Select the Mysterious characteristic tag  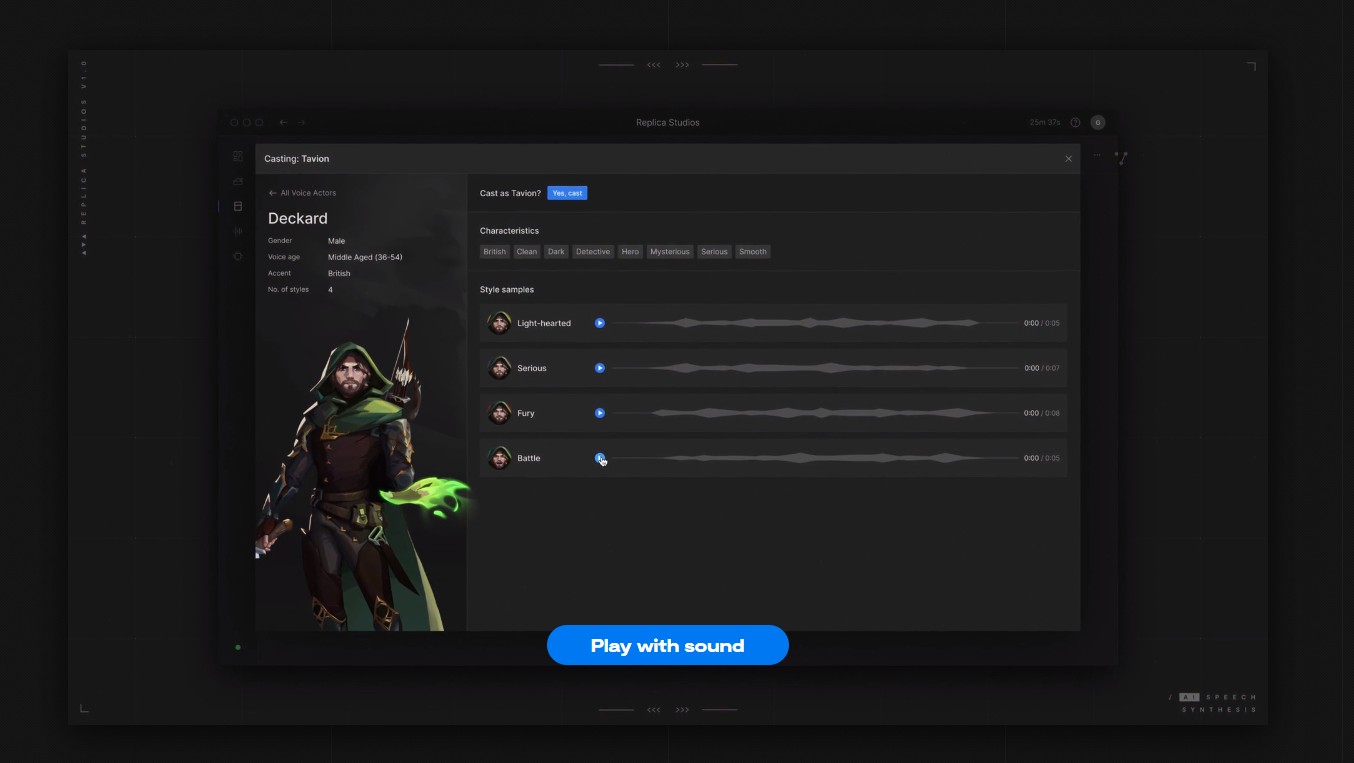(670, 252)
